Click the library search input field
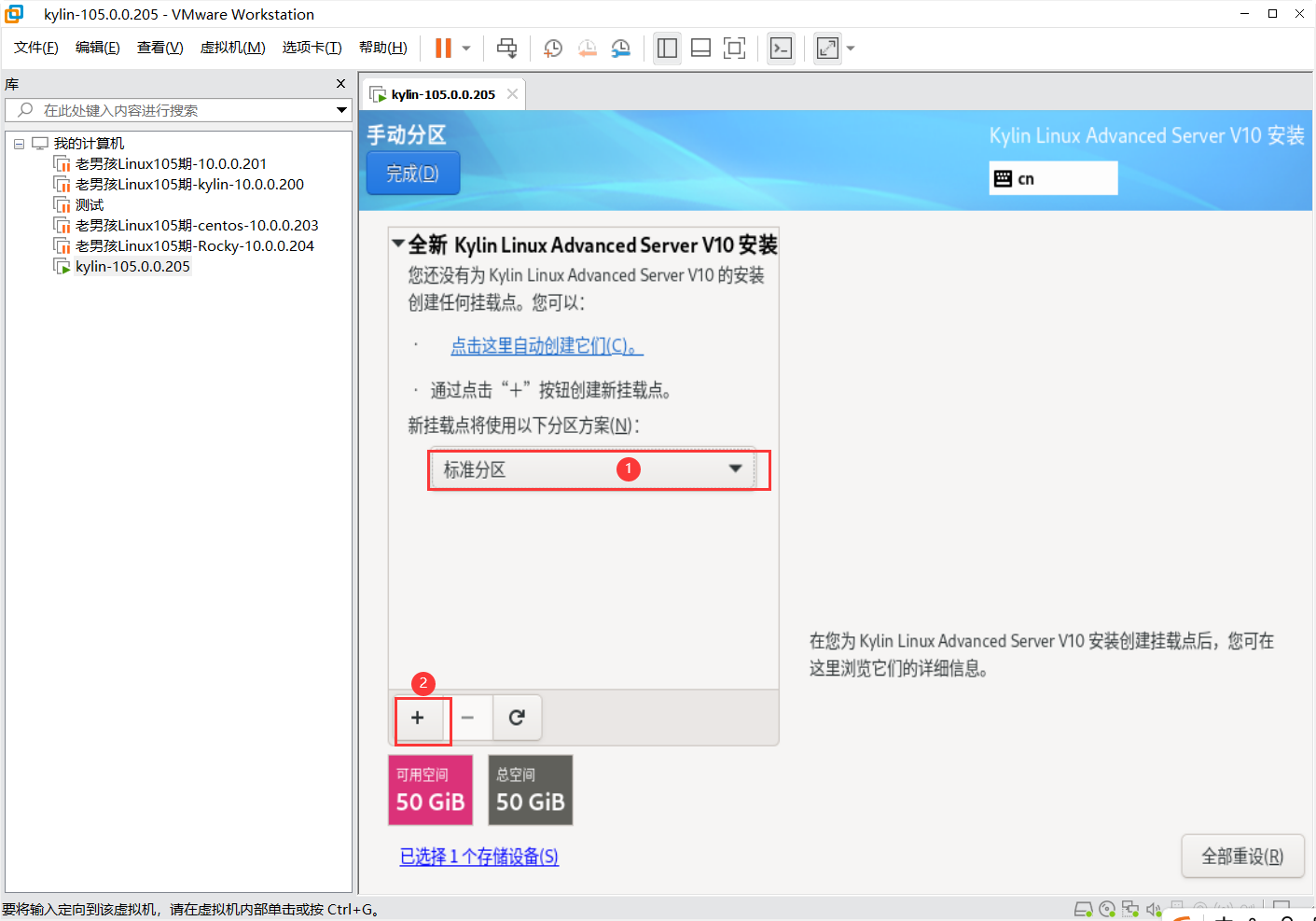This screenshot has height=921, width=1316. point(177,110)
